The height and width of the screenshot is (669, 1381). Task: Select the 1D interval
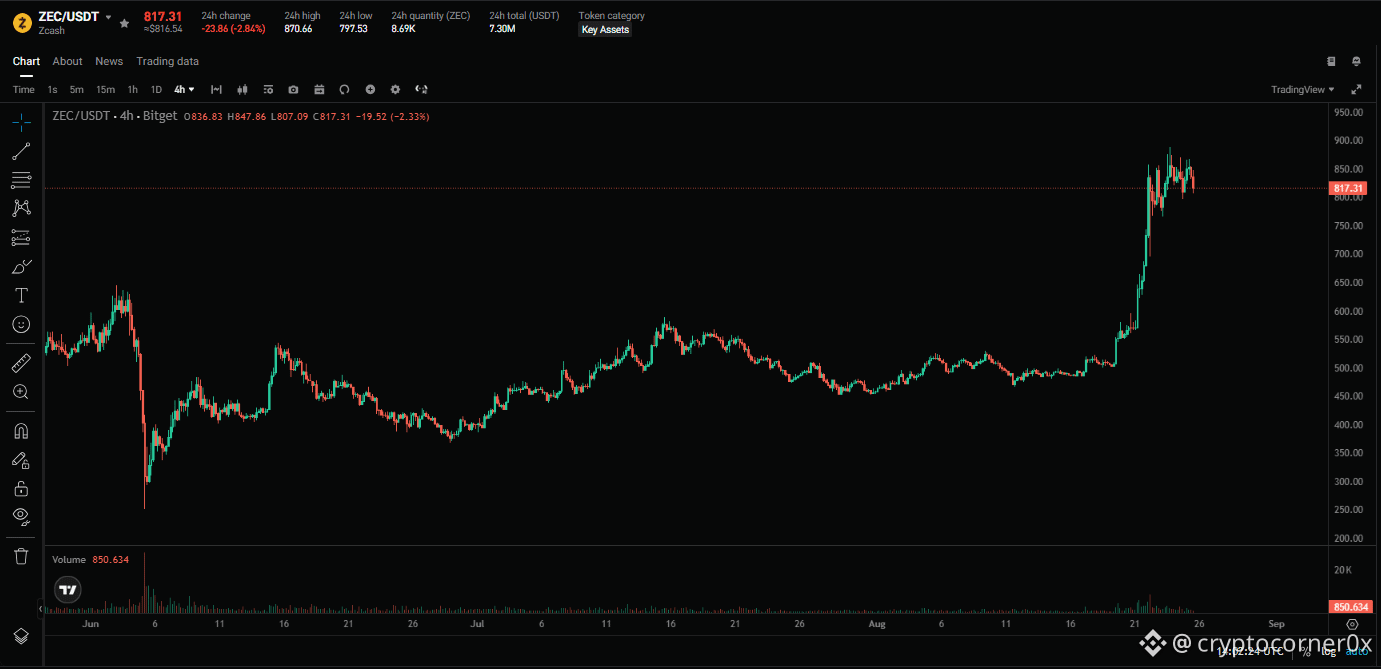(x=156, y=89)
